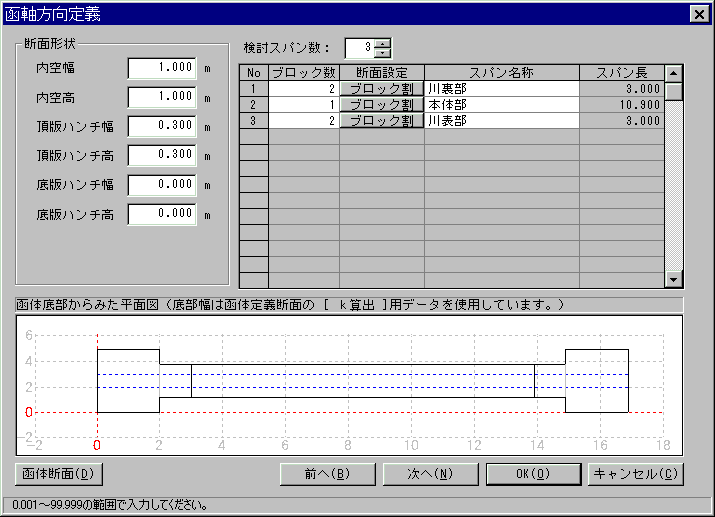Increase 検討スパン数 with the up arrow
715x517 pixels.
[x=383, y=43]
